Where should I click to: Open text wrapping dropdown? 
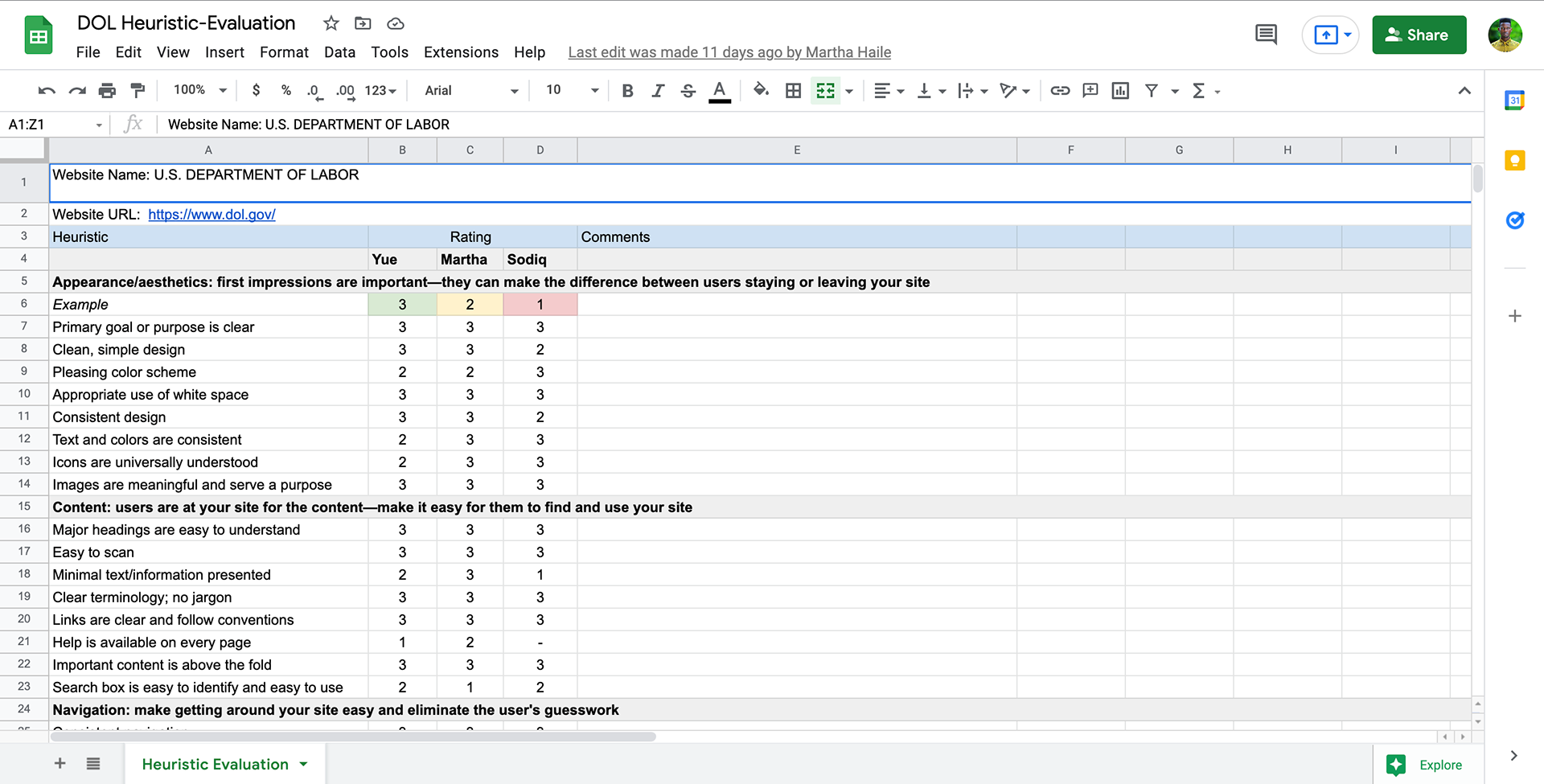(973, 91)
